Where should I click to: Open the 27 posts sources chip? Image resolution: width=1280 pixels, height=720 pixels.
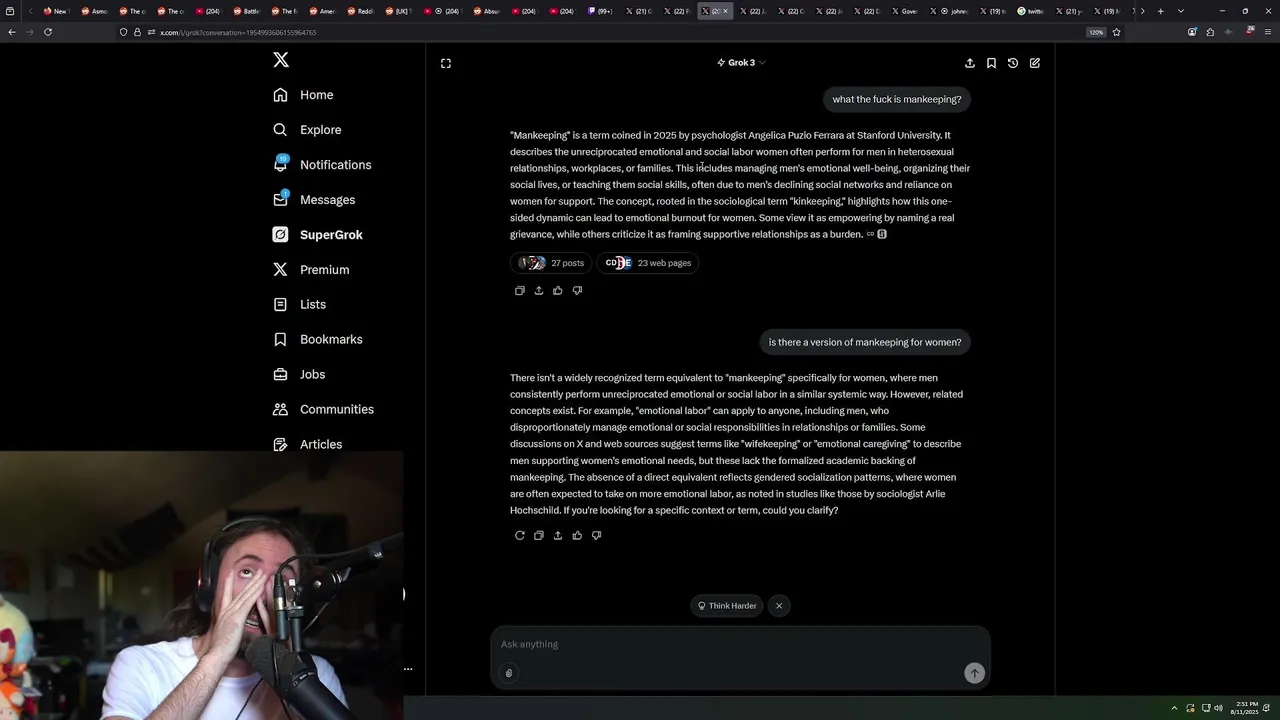pyautogui.click(x=552, y=263)
